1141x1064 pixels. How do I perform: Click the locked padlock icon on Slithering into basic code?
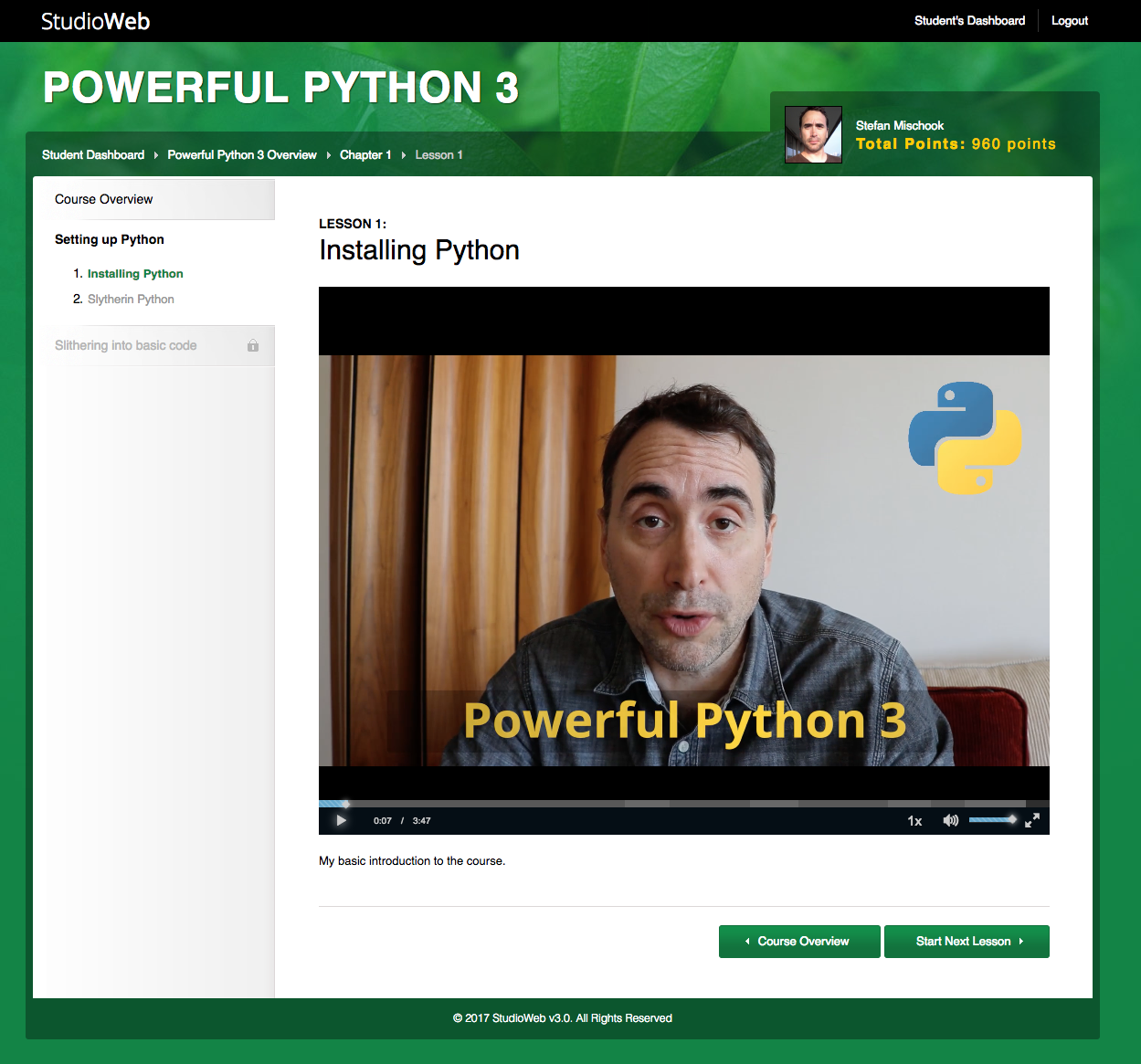253,345
